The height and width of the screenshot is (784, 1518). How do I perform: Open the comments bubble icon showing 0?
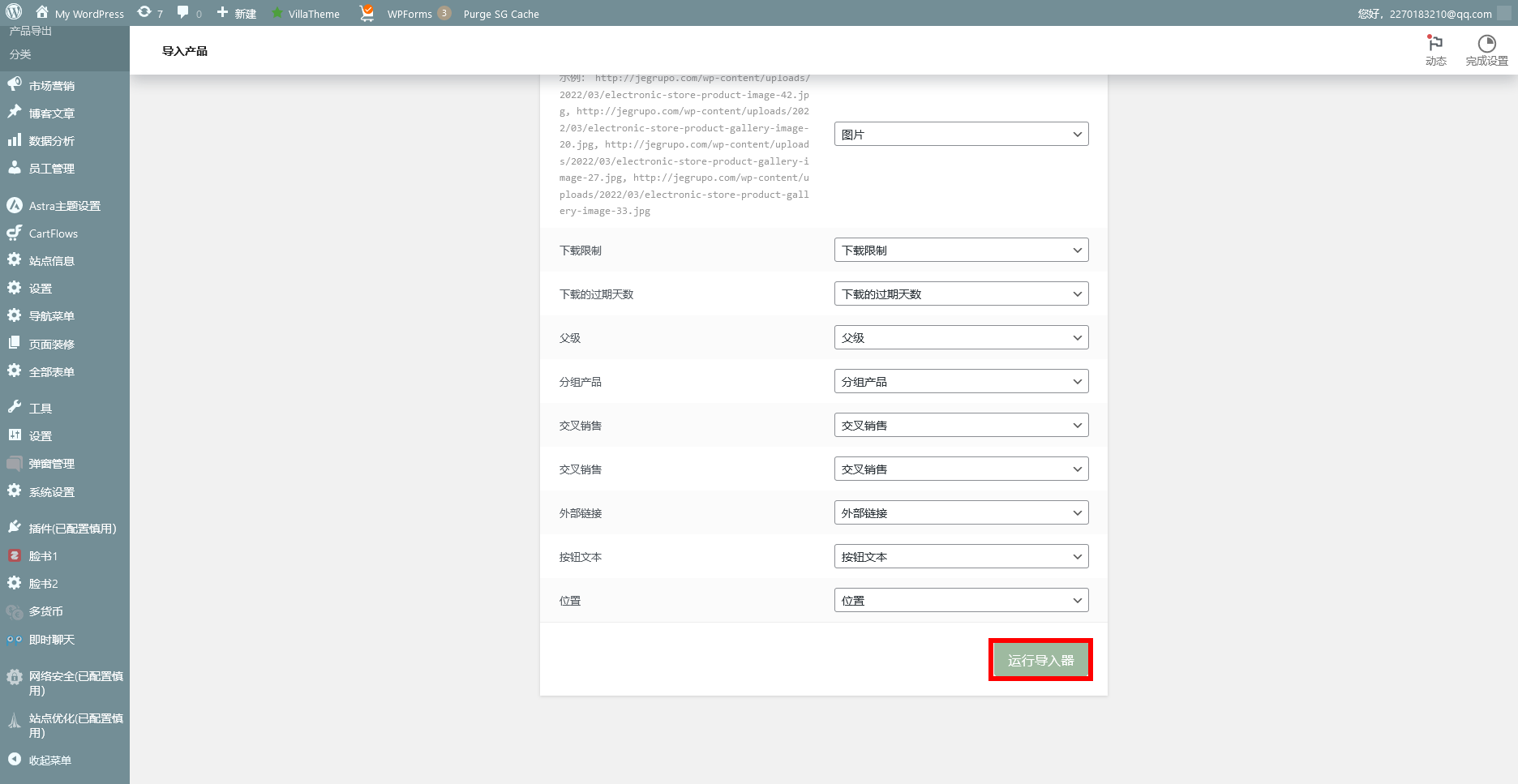pyautogui.click(x=189, y=13)
